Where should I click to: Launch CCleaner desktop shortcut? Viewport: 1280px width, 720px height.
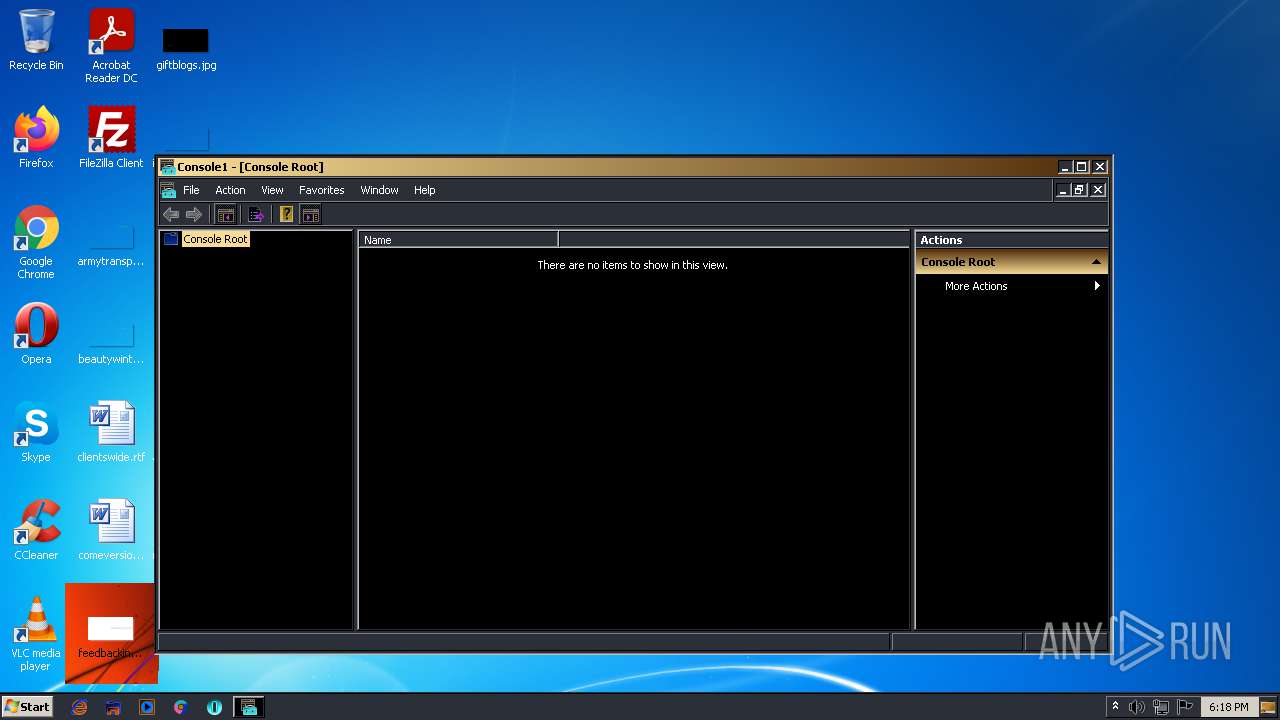pyautogui.click(x=36, y=530)
